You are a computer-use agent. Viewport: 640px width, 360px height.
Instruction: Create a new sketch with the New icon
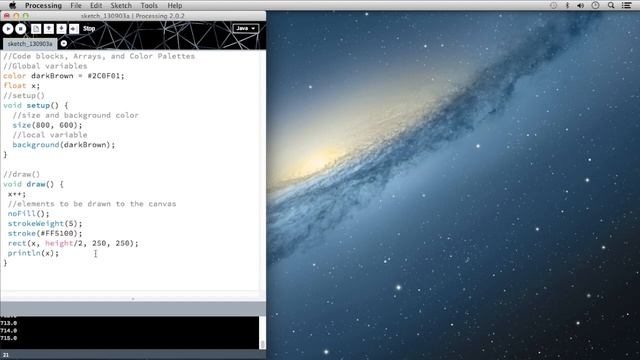pos(36,29)
